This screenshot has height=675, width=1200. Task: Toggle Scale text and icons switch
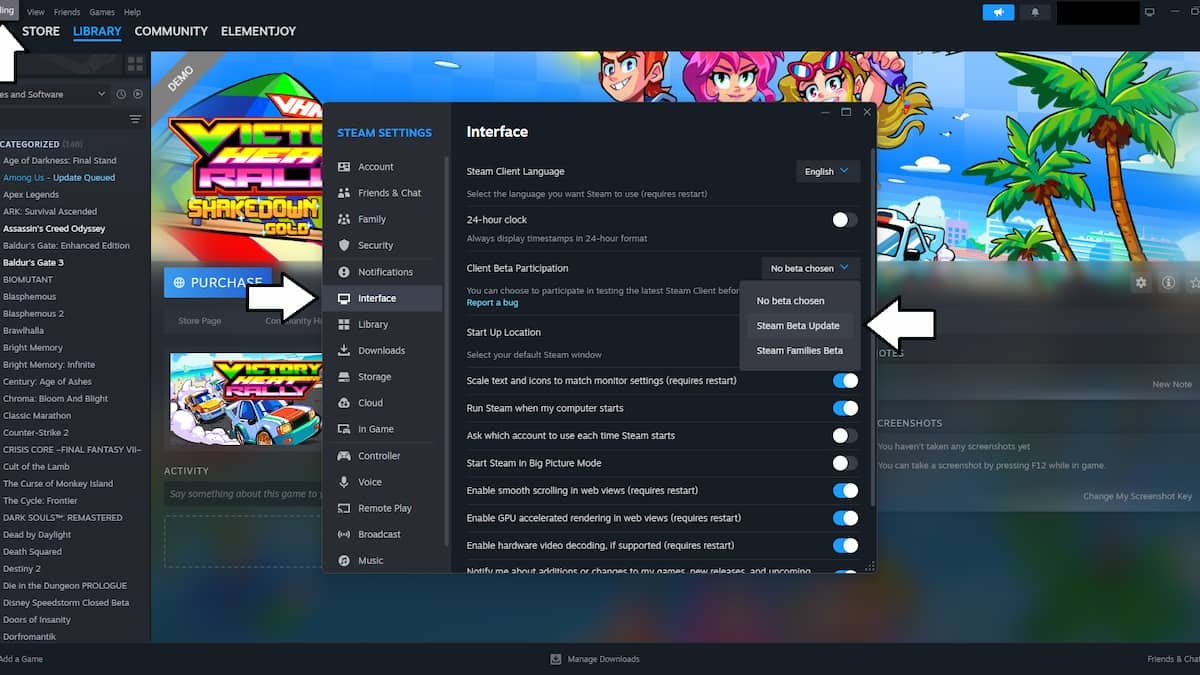coord(845,381)
